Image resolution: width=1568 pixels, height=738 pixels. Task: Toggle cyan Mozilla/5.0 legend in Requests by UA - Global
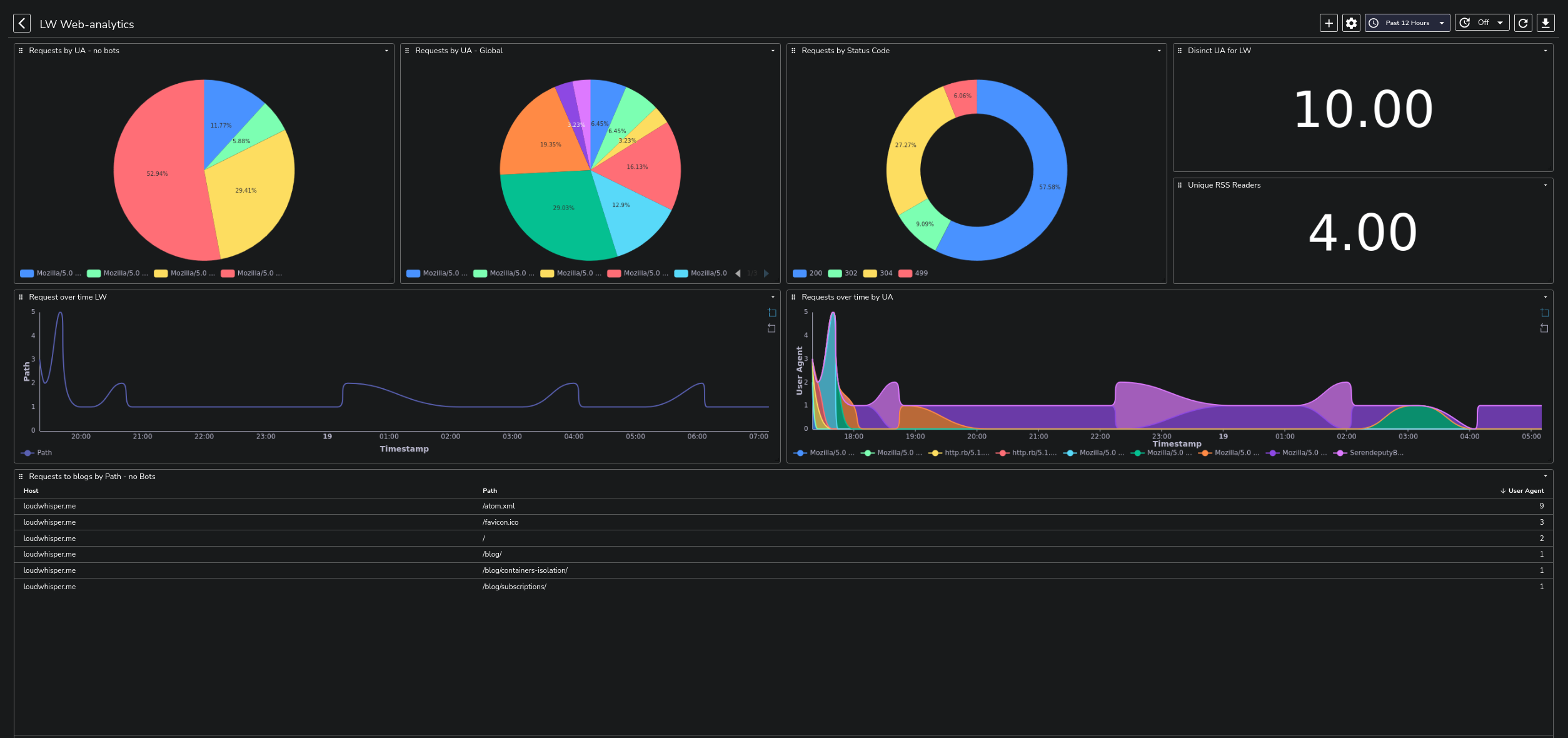(x=700, y=273)
